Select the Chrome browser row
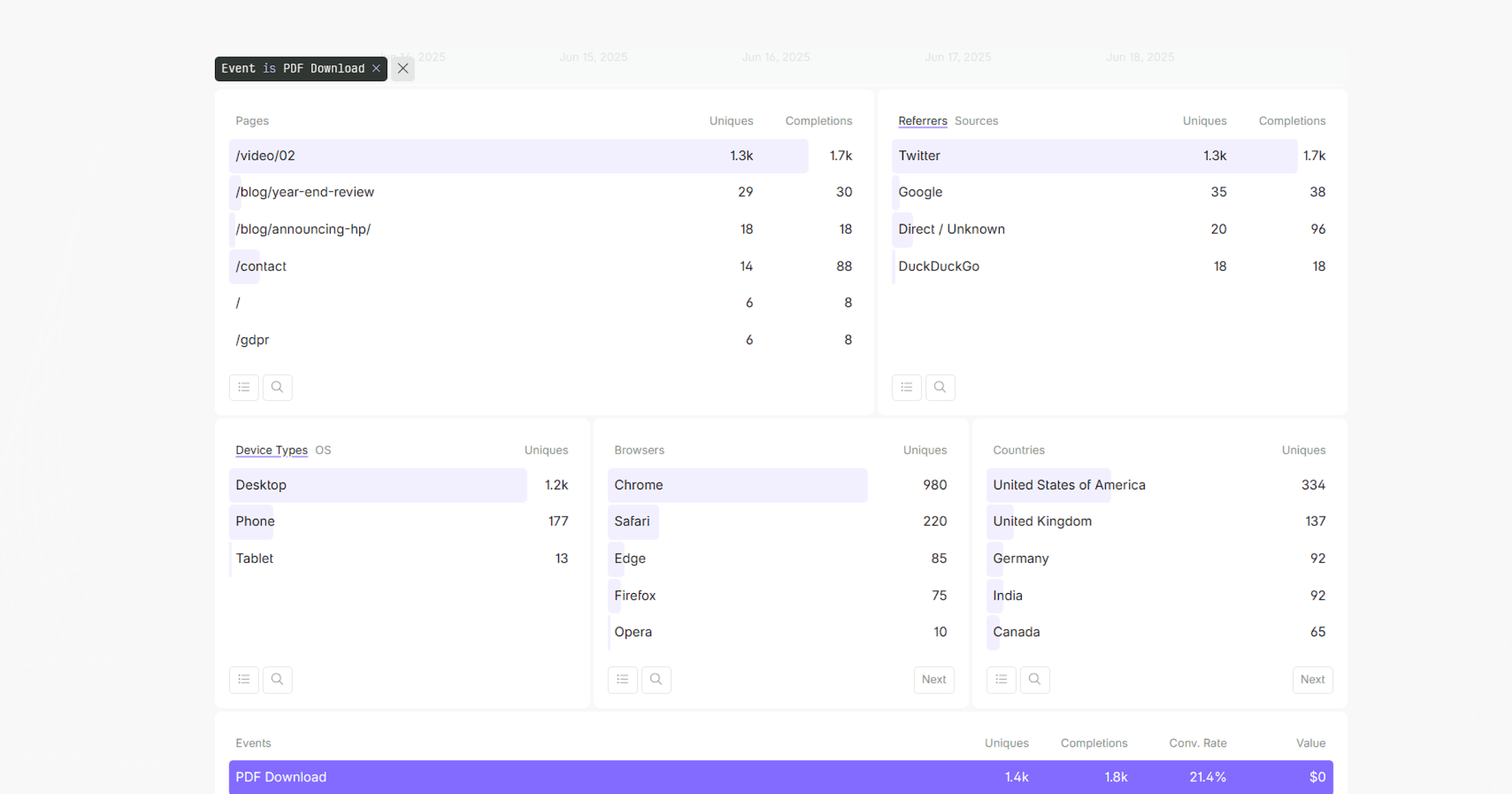Screen dimensions: 1512x794 [737, 485]
